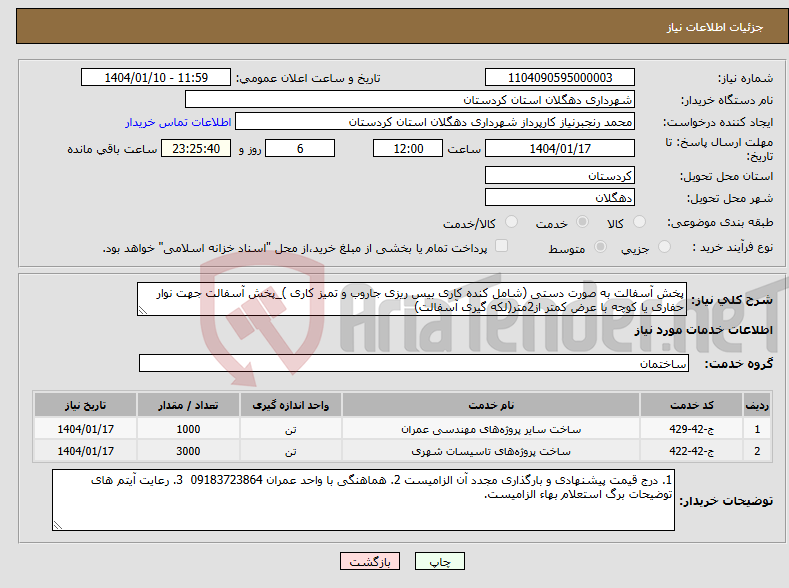Click service code ج-42-429 cell
Screen dimensions: 789x588
(x=692, y=429)
